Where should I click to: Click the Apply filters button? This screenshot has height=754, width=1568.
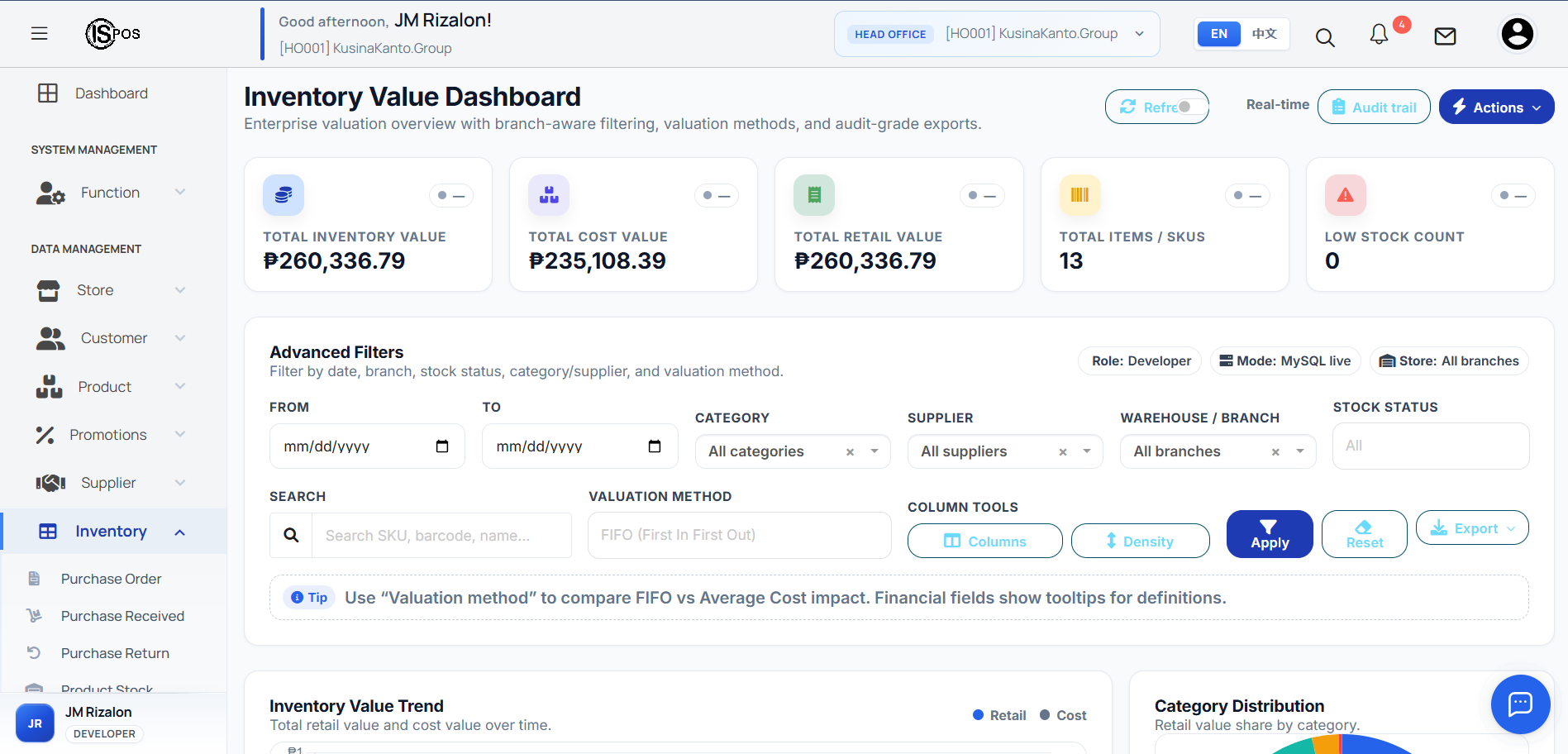tap(1270, 534)
